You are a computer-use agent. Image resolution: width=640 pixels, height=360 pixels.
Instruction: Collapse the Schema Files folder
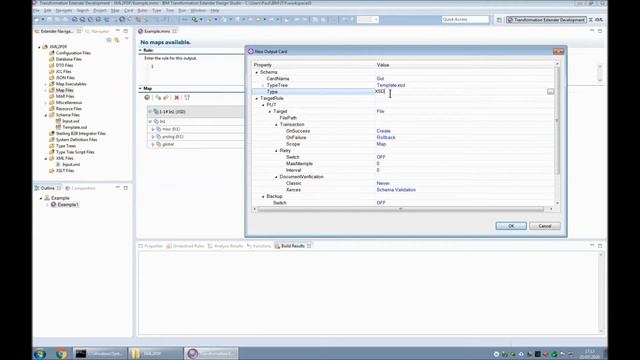coord(46,116)
